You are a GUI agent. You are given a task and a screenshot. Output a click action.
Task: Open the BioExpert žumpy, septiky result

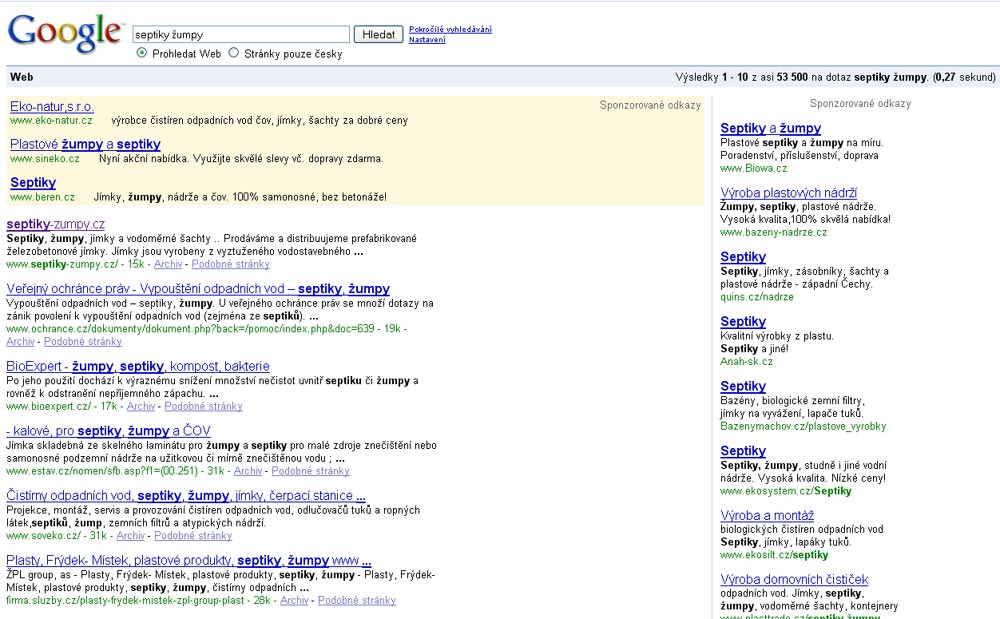click(x=138, y=366)
